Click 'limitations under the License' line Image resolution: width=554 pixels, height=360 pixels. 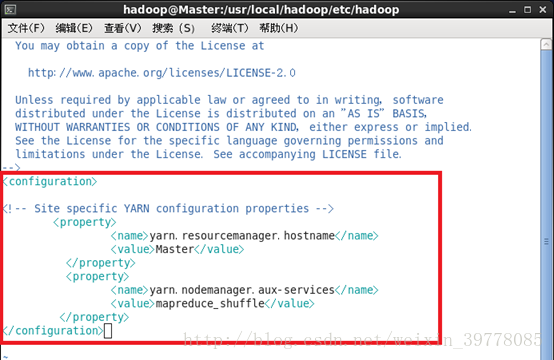tap(208, 154)
